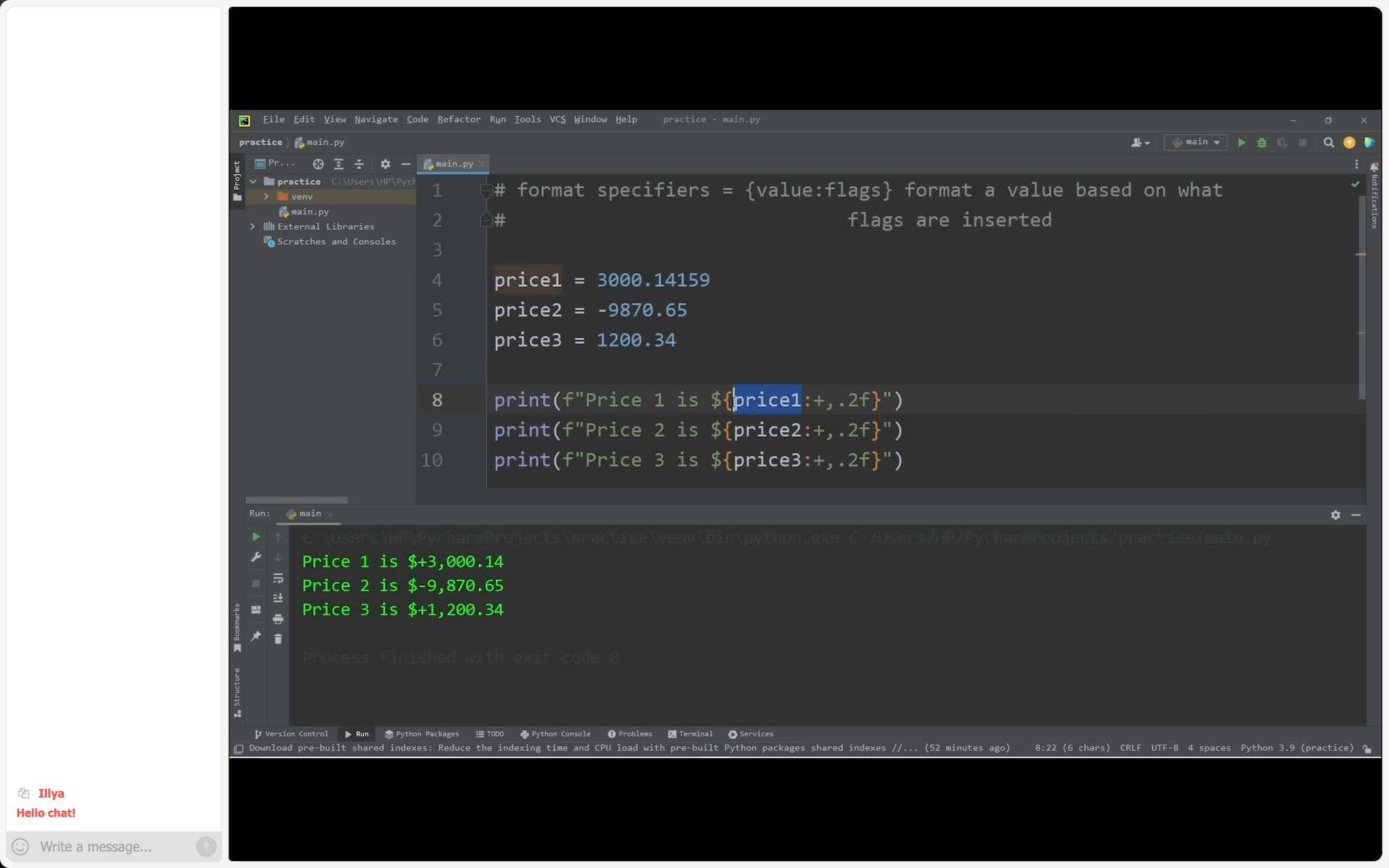Expand External Libraries node
Viewport: 1389px width, 868px height.
click(x=253, y=226)
